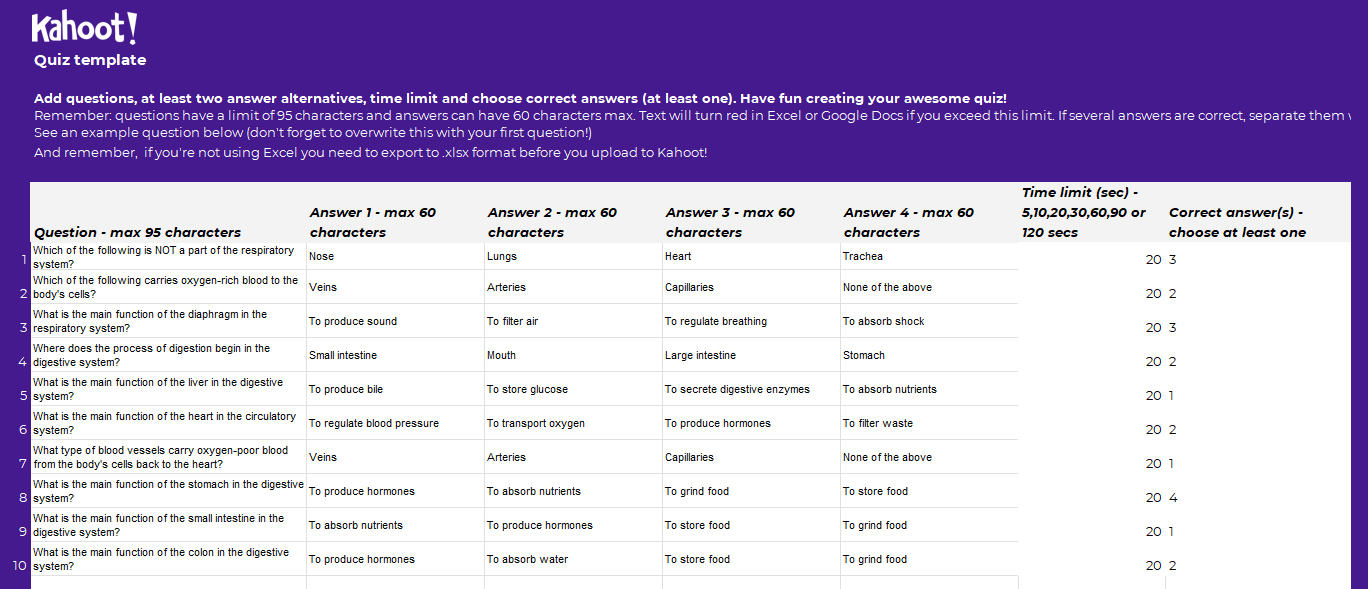Click 'To store food' in the stomach question row

929,491
